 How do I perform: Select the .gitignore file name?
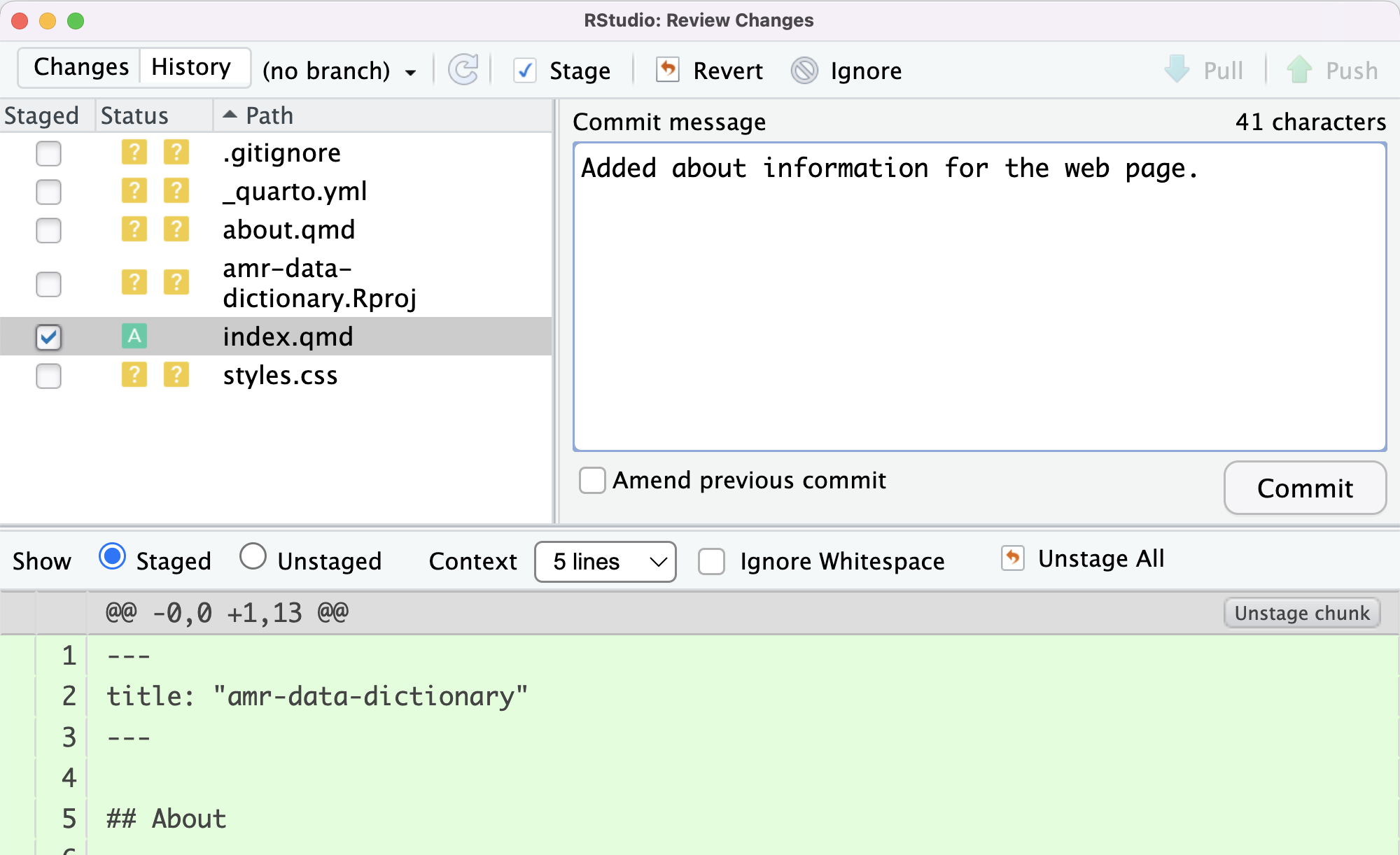tap(281, 153)
